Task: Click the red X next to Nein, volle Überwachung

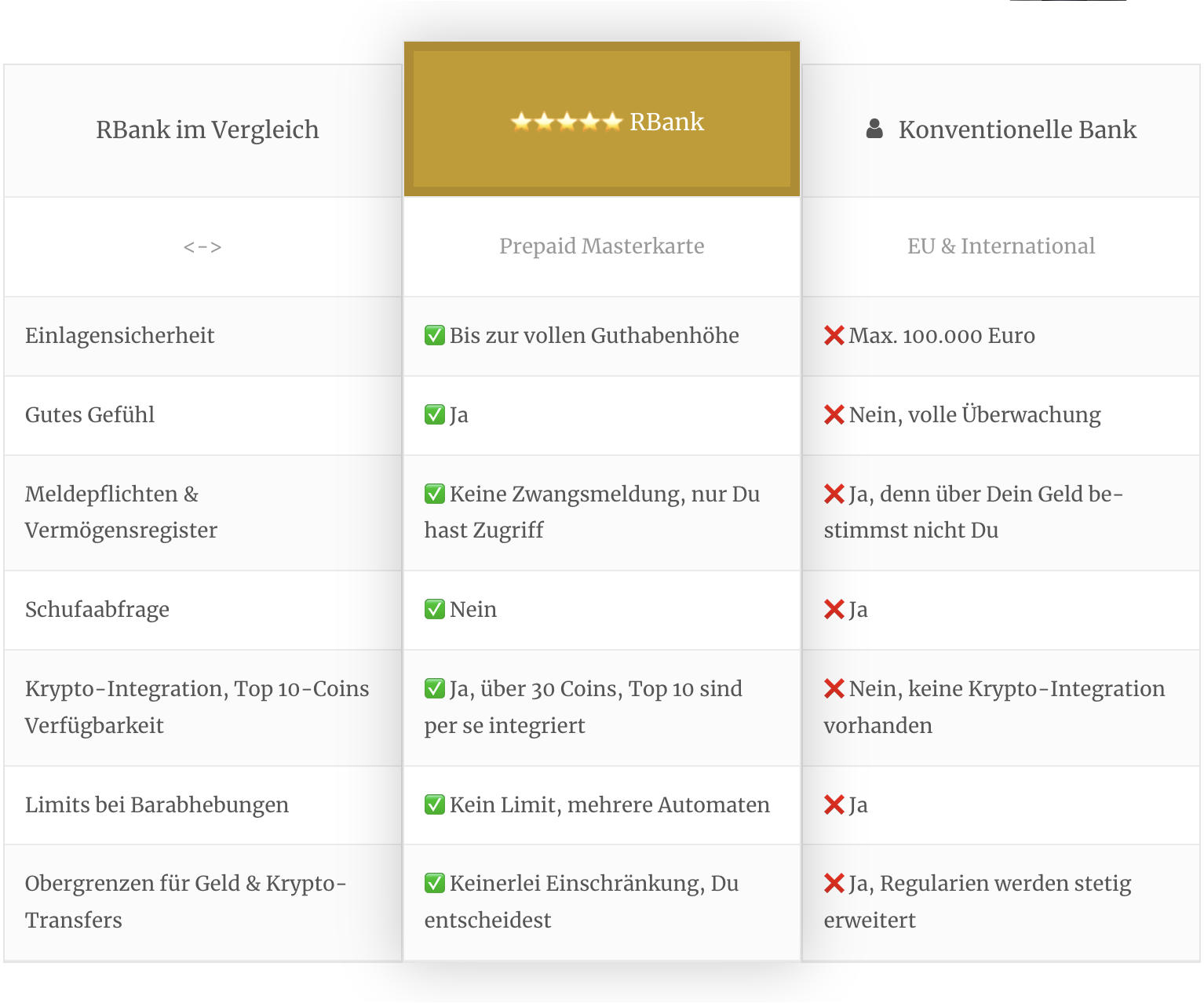Action: [834, 414]
